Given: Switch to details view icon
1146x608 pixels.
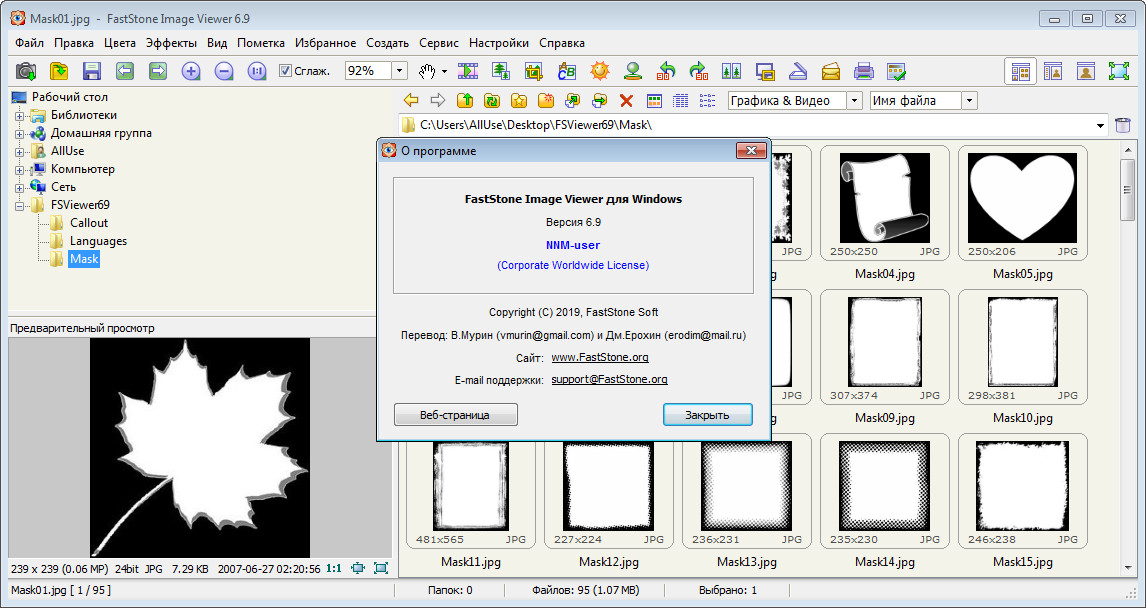Looking at the screenshot, I should click(680, 101).
